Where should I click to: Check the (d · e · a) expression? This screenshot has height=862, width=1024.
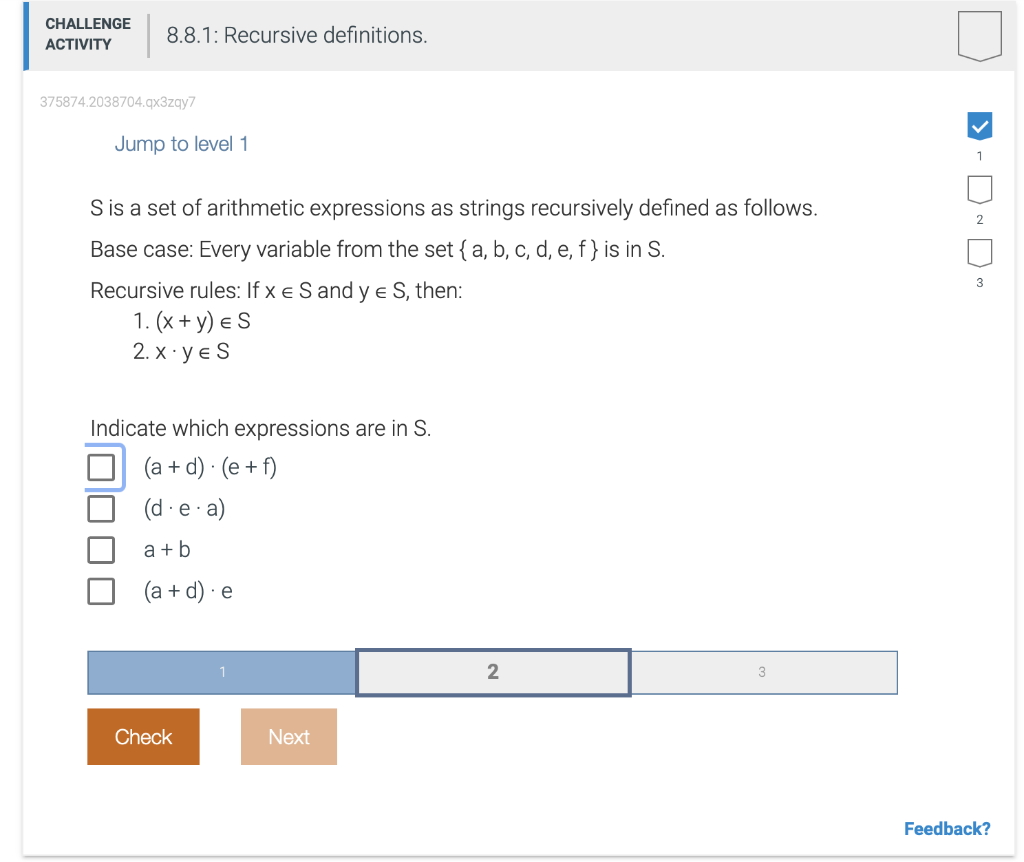pyautogui.click(x=101, y=508)
